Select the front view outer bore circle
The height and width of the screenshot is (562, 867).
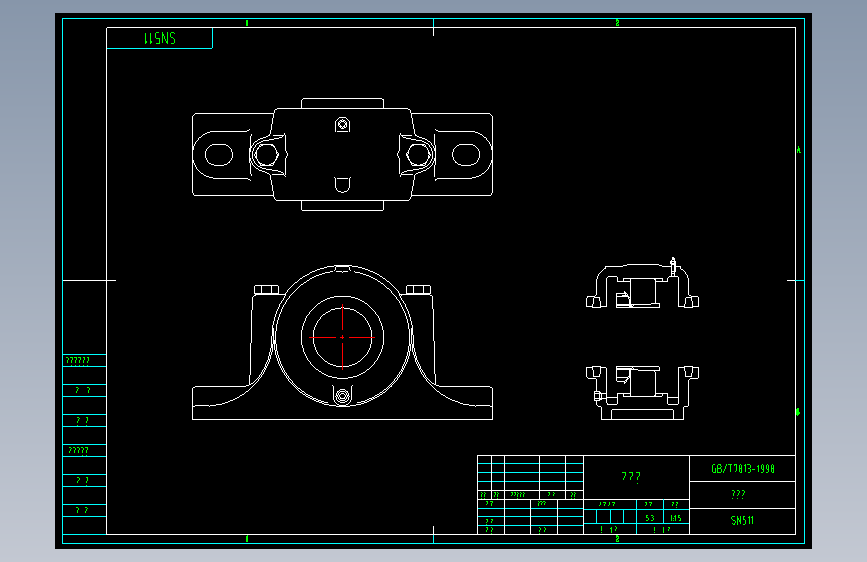pos(342,337)
